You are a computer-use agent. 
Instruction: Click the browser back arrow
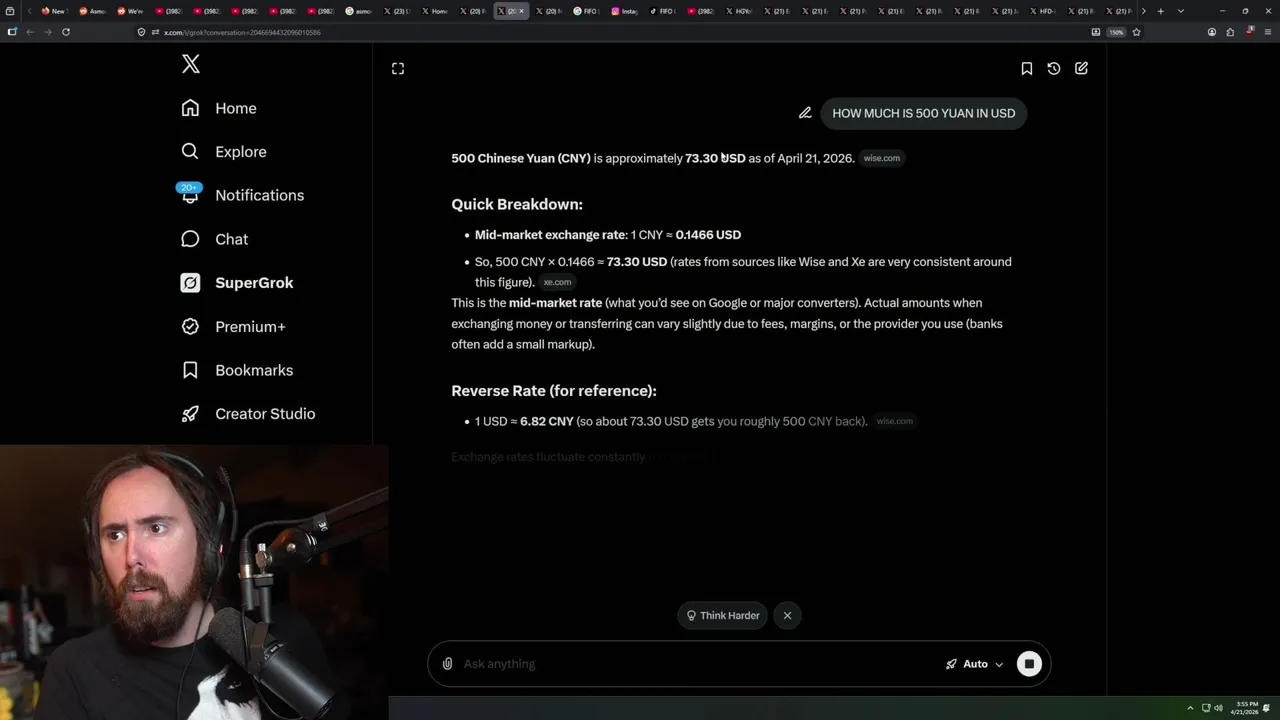[30, 32]
